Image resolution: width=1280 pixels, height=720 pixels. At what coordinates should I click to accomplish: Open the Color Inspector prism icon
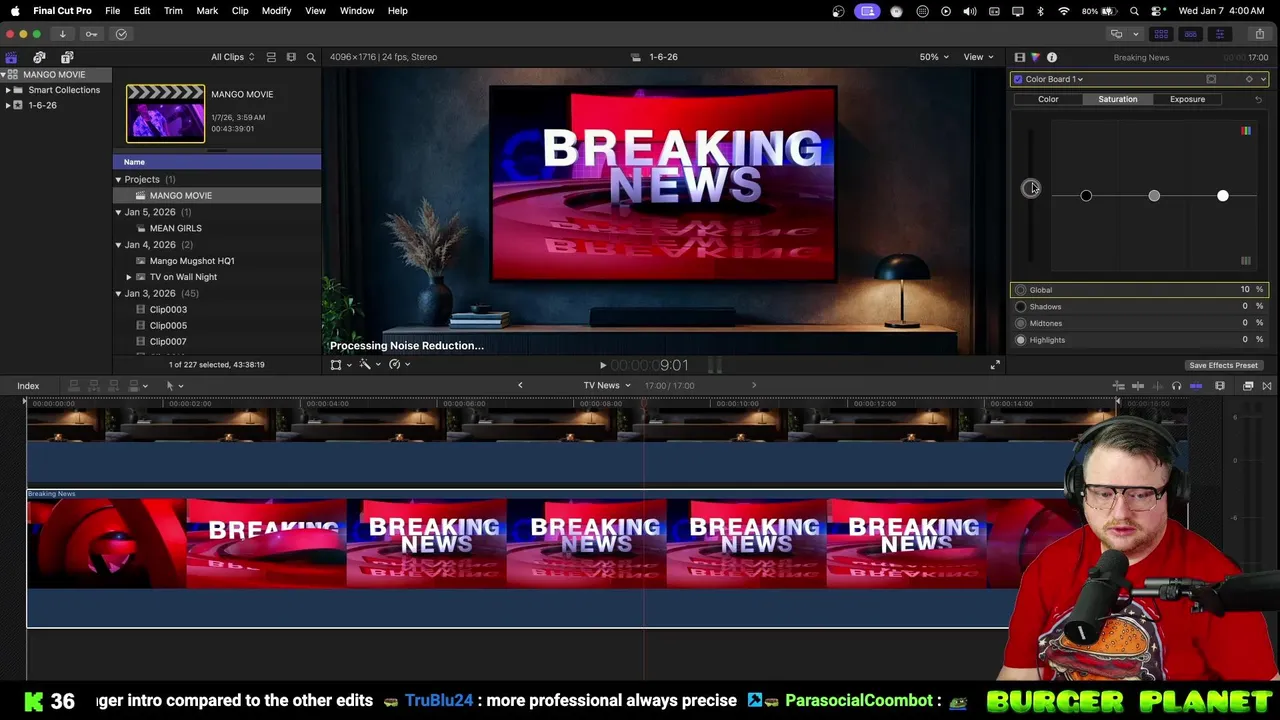(x=1035, y=57)
